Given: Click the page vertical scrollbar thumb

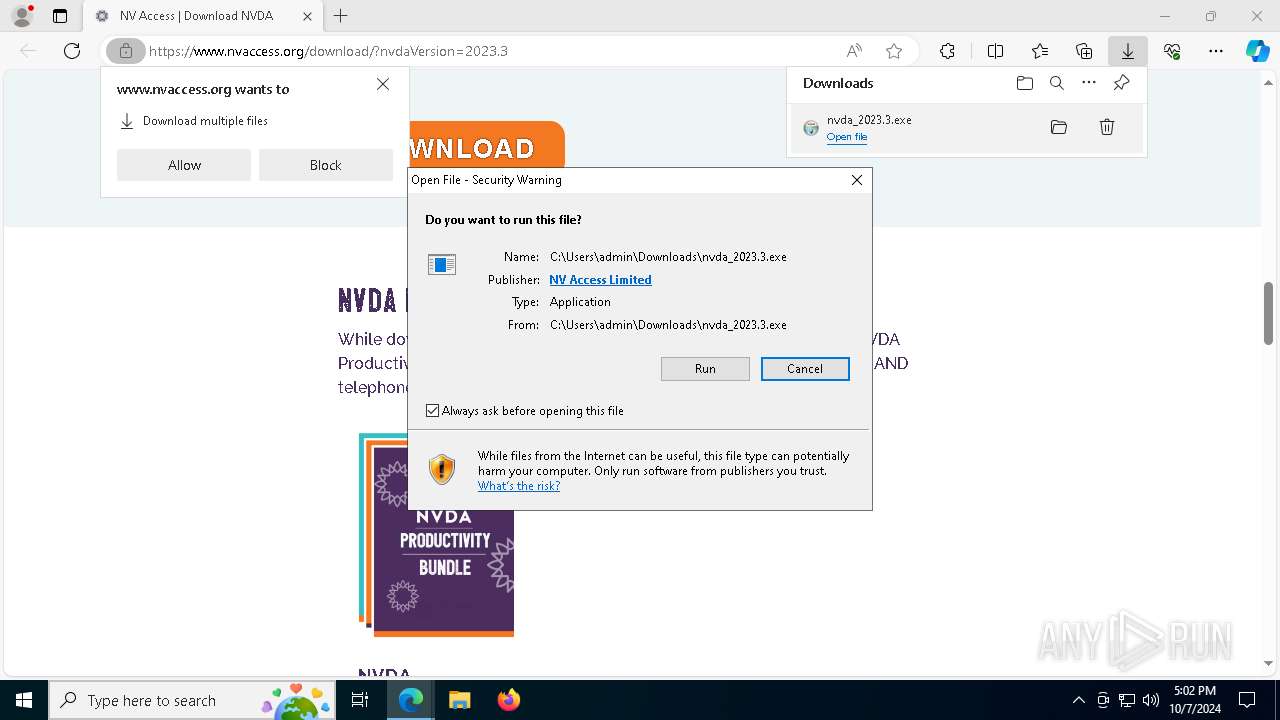Looking at the screenshot, I should (1268, 313).
